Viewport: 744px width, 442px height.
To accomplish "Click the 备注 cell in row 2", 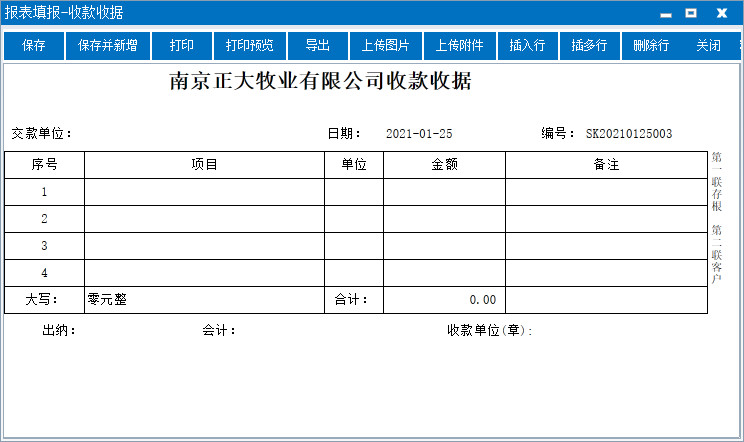I will coord(606,219).
